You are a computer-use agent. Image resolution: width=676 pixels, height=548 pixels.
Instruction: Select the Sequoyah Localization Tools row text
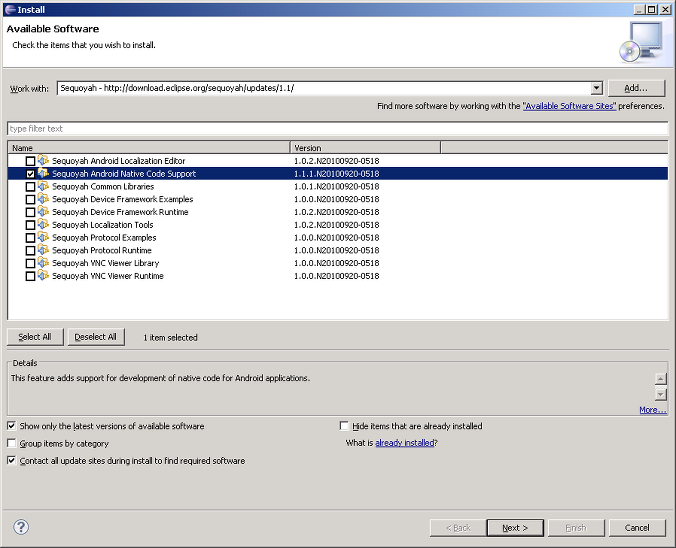click(x=103, y=225)
